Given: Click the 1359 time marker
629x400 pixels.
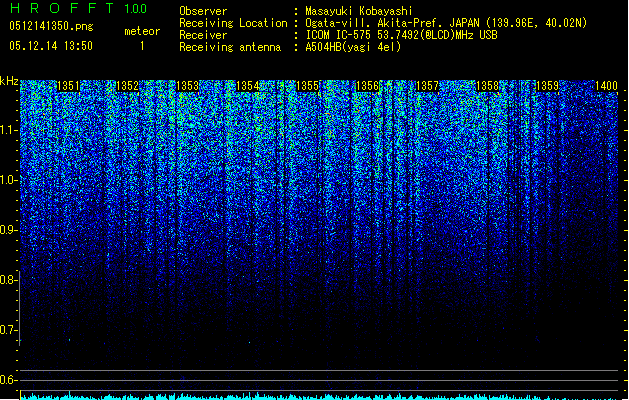Looking at the screenshot, I should tap(548, 86).
